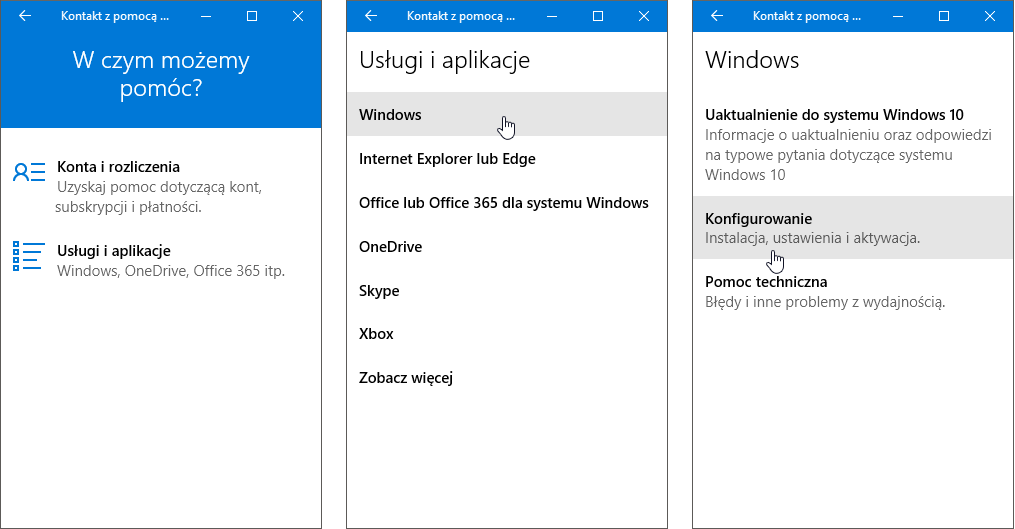Open Pomoc techniczna option
This screenshot has height=529, width=1015.
pos(853,291)
